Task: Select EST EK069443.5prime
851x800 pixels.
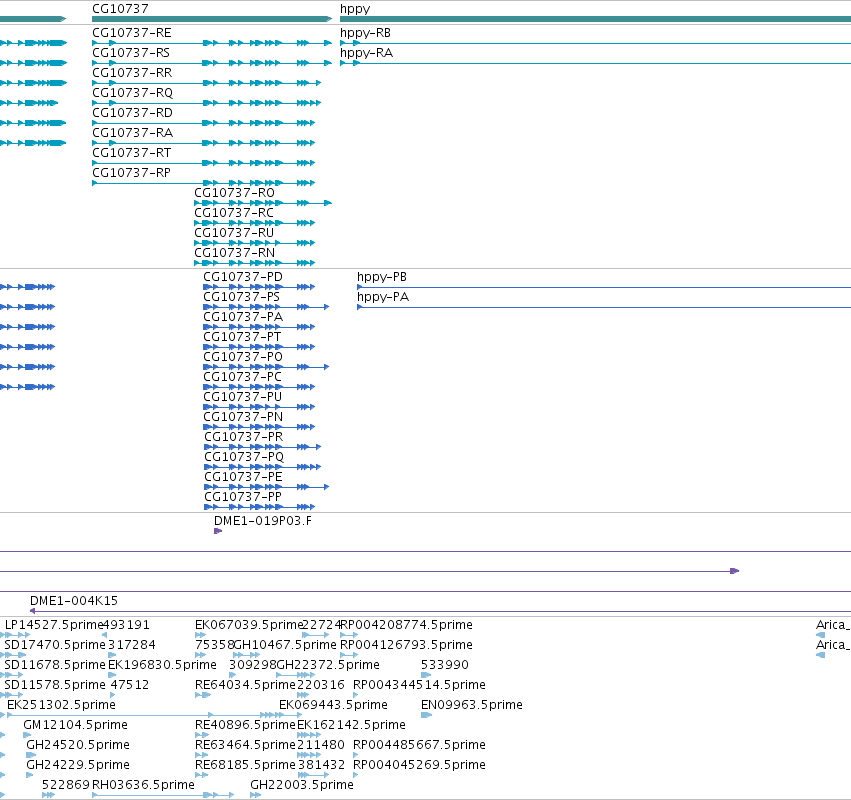Action: tap(333, 705)
